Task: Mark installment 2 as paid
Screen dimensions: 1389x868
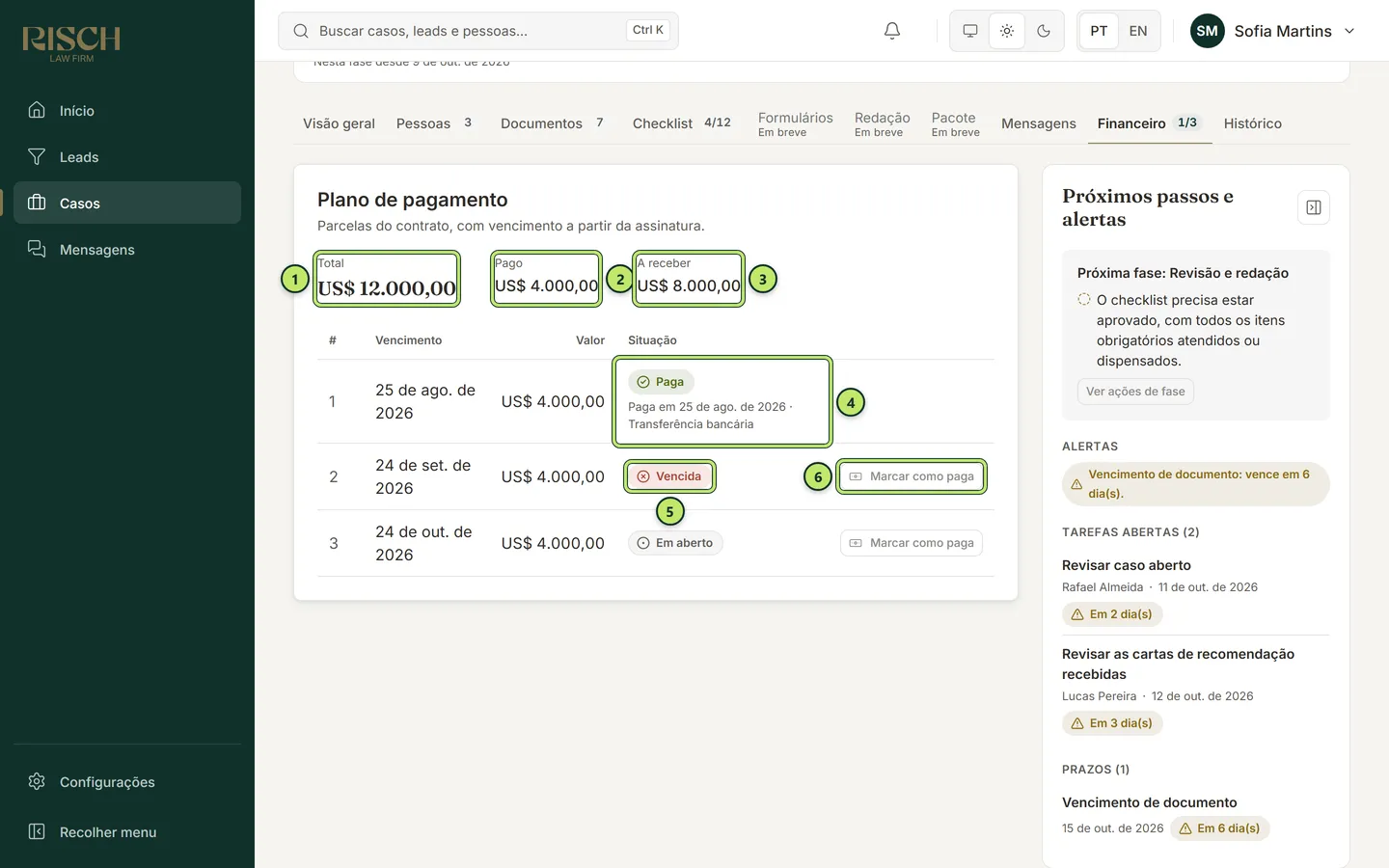Action: [912, 476]
